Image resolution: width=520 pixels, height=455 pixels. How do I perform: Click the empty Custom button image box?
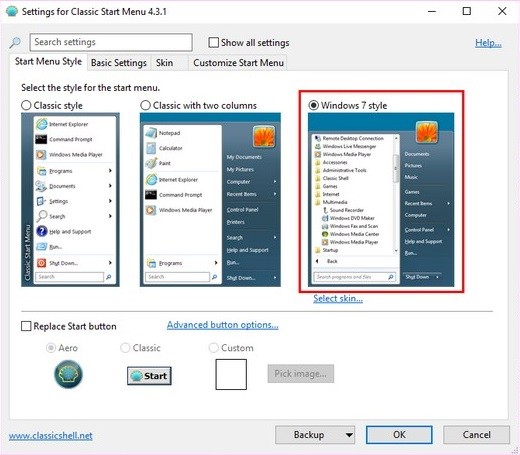point(231,374)
